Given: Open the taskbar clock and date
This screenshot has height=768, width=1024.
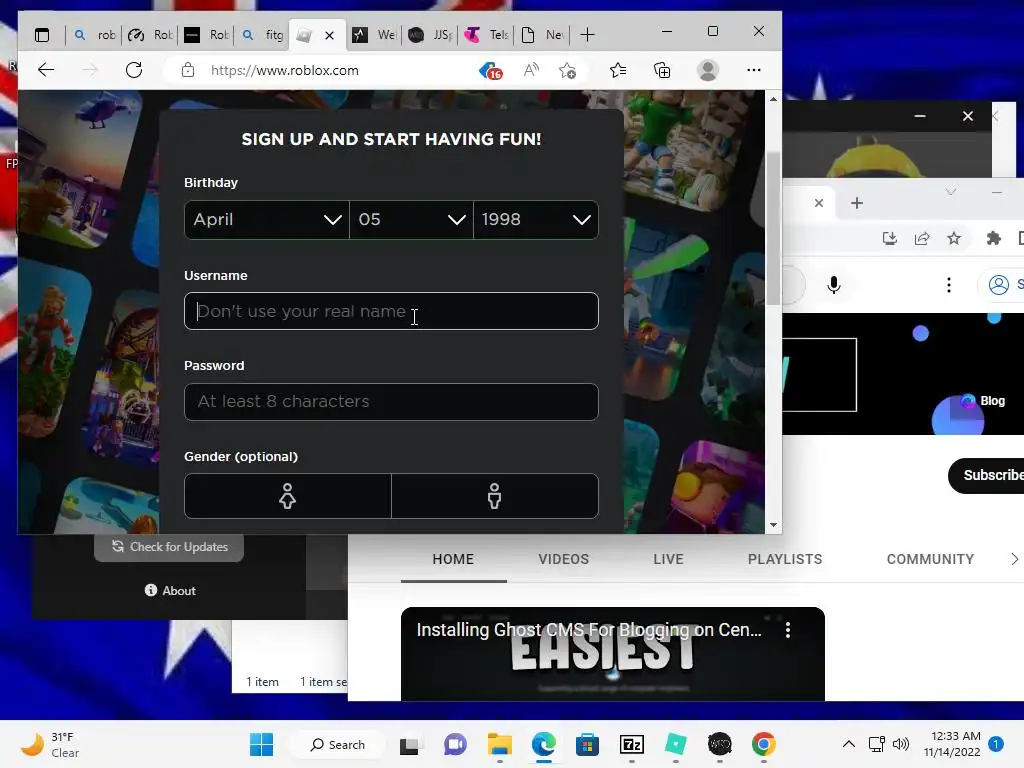Looking at the screenshot, I should pyautogui.click(x=952, y=744).
